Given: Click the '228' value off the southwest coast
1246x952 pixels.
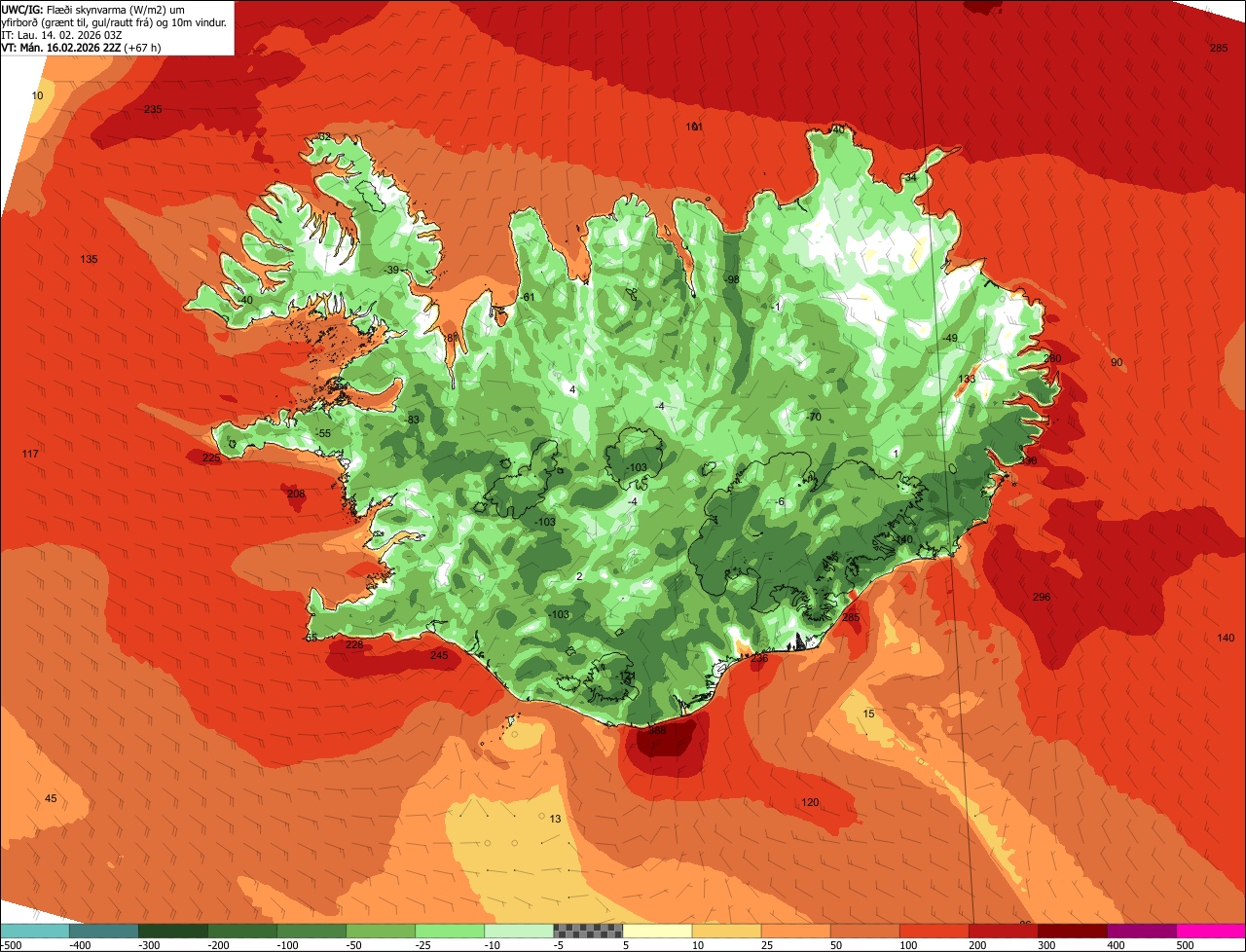Looking at the screenshot, I should [354, 644].
